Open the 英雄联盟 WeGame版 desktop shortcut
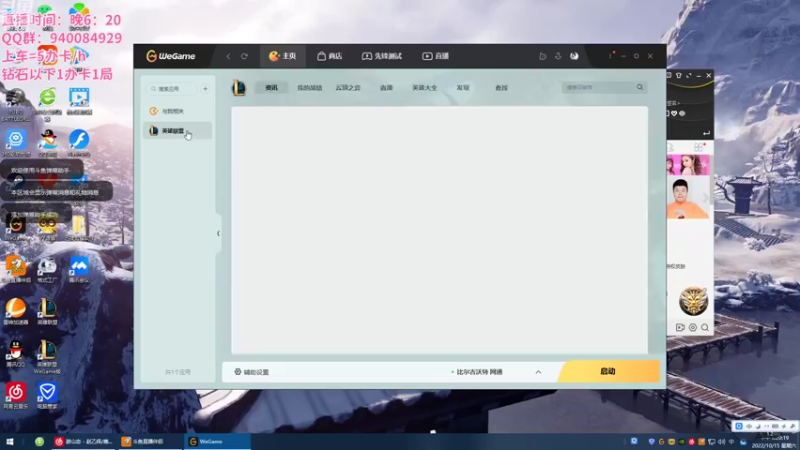 47,356
